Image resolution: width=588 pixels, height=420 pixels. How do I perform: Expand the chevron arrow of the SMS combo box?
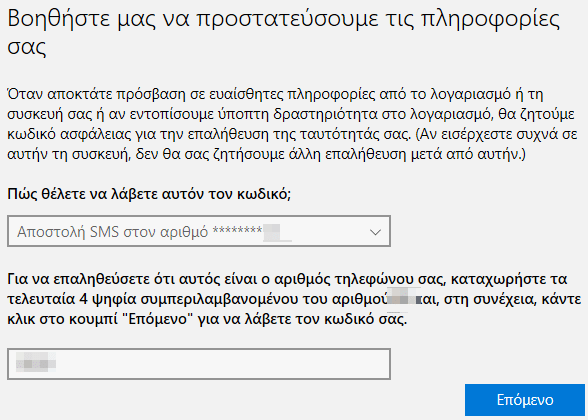pyautogui.click(x=375, y=232)
